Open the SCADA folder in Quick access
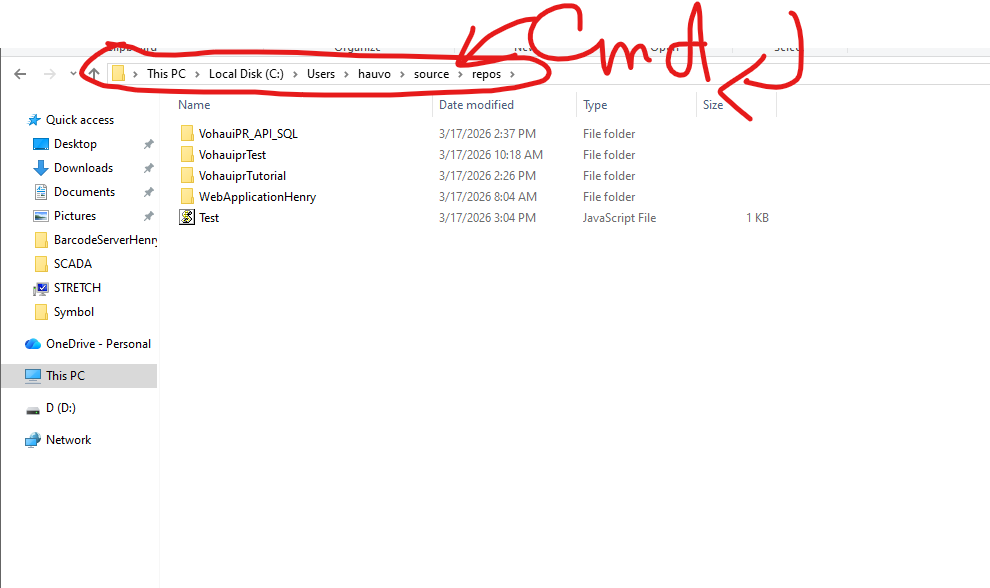This screenshot has height=588, width=990. pos(72,264)
